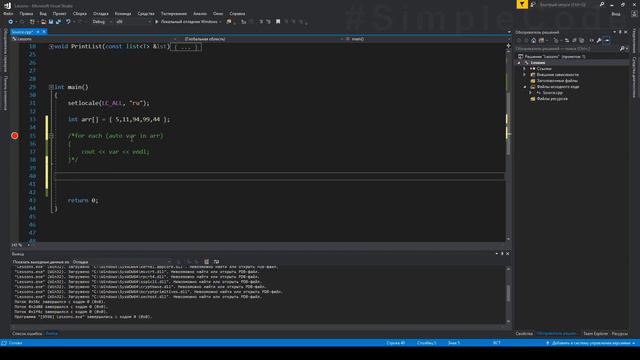Close the Source.cpp editor tab
640x360 pixels.
(44, 32)
